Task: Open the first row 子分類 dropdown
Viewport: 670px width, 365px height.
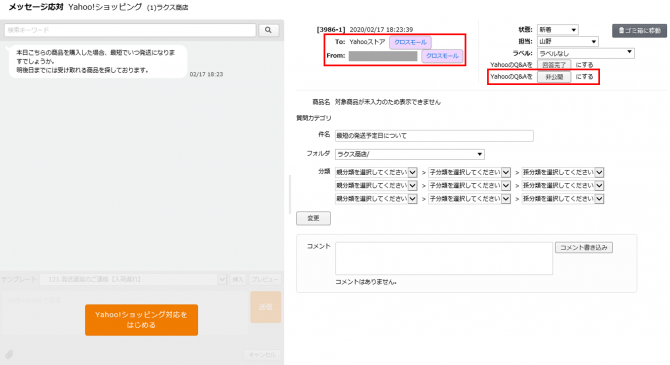Action: (x=469, y=172)
